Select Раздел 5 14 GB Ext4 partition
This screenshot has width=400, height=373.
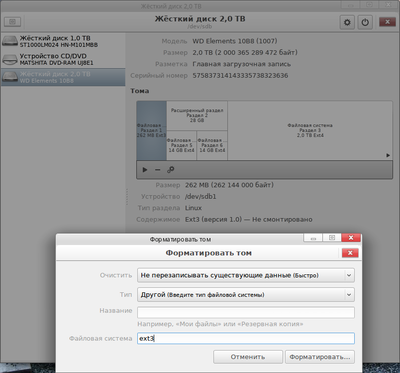[181, 145]
